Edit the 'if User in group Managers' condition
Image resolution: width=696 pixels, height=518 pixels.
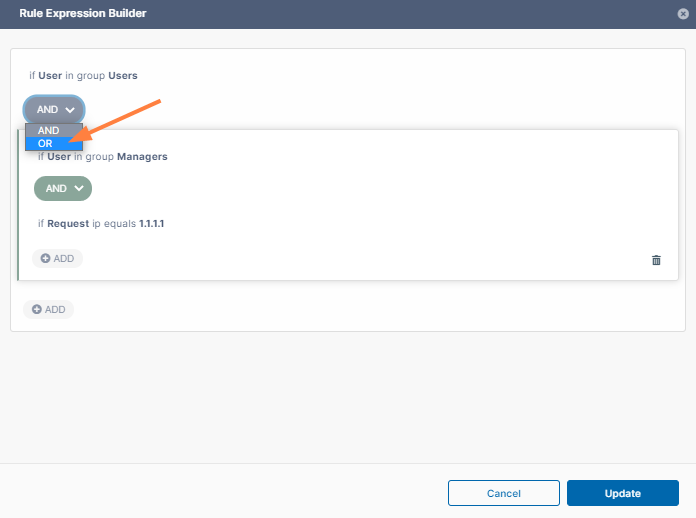coord(101,157)
